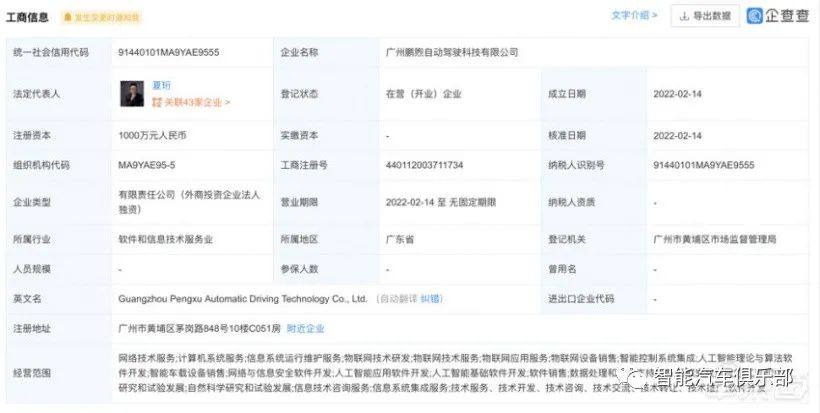Click the 参保人数 label cell
The width and height of the screenshot is (820, 413).
pos(326,269)
